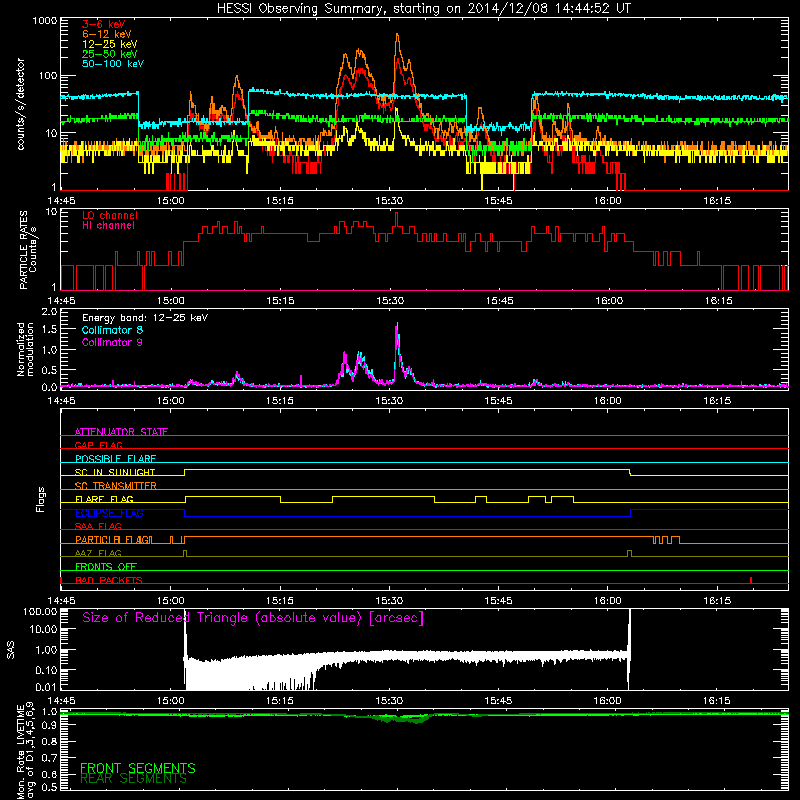The width and height of the screenshot is (800, 800).
Task: Select the Collimator 8 legend entry
Action: [x=112, y=330]
